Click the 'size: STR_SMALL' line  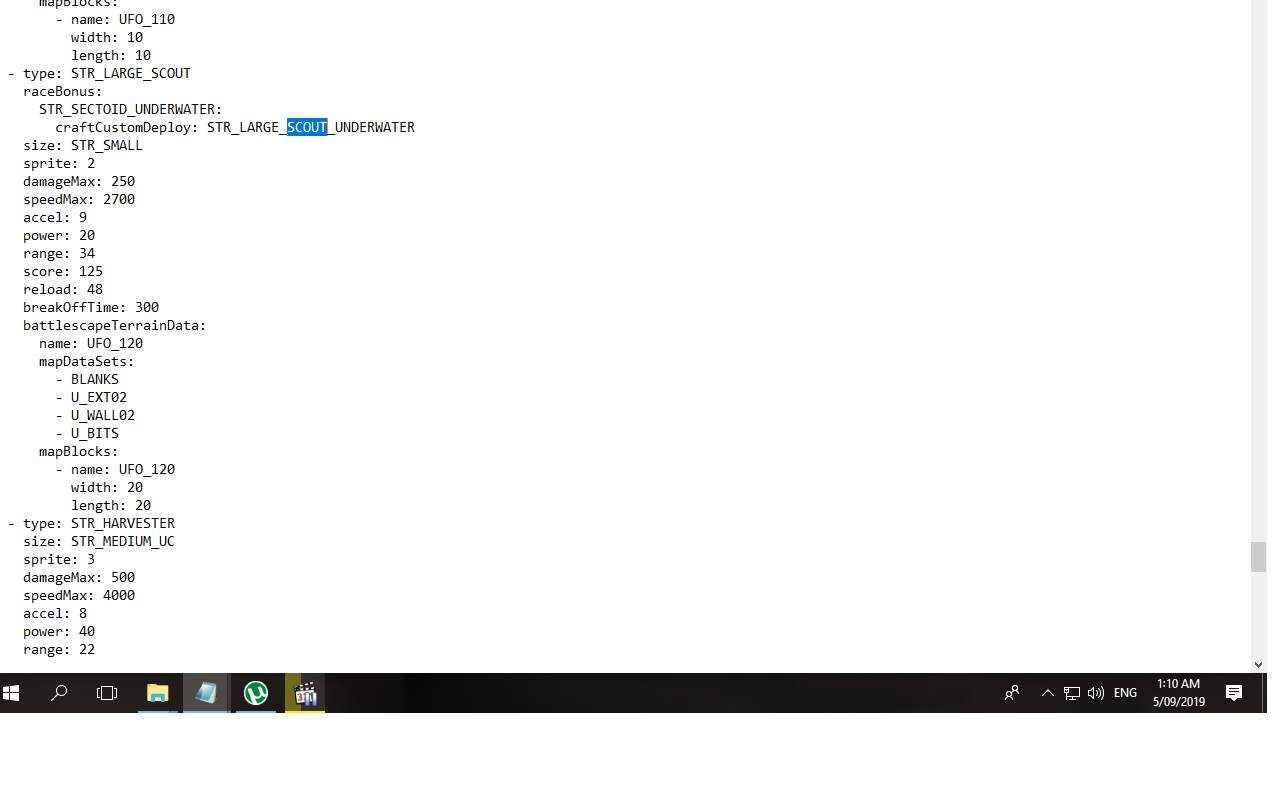point(83,145)
